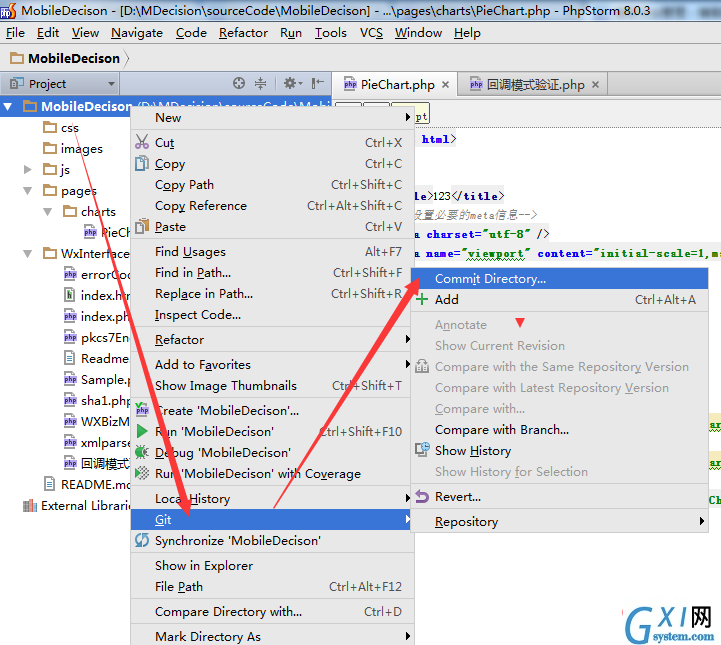Choose File Path menu entry
The width and height of the screenshot is (721, 645).
pos(272,587)
